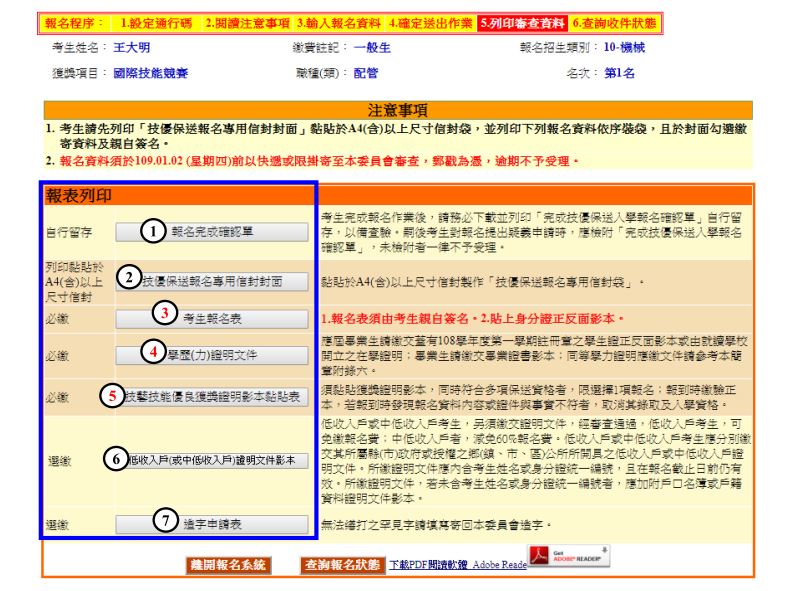This screenshot has height=591, width=789.
Task: Select step 6.查詢收件狀態 in the procedure bar
Action: pyautogui.click(x=614, y=23)
